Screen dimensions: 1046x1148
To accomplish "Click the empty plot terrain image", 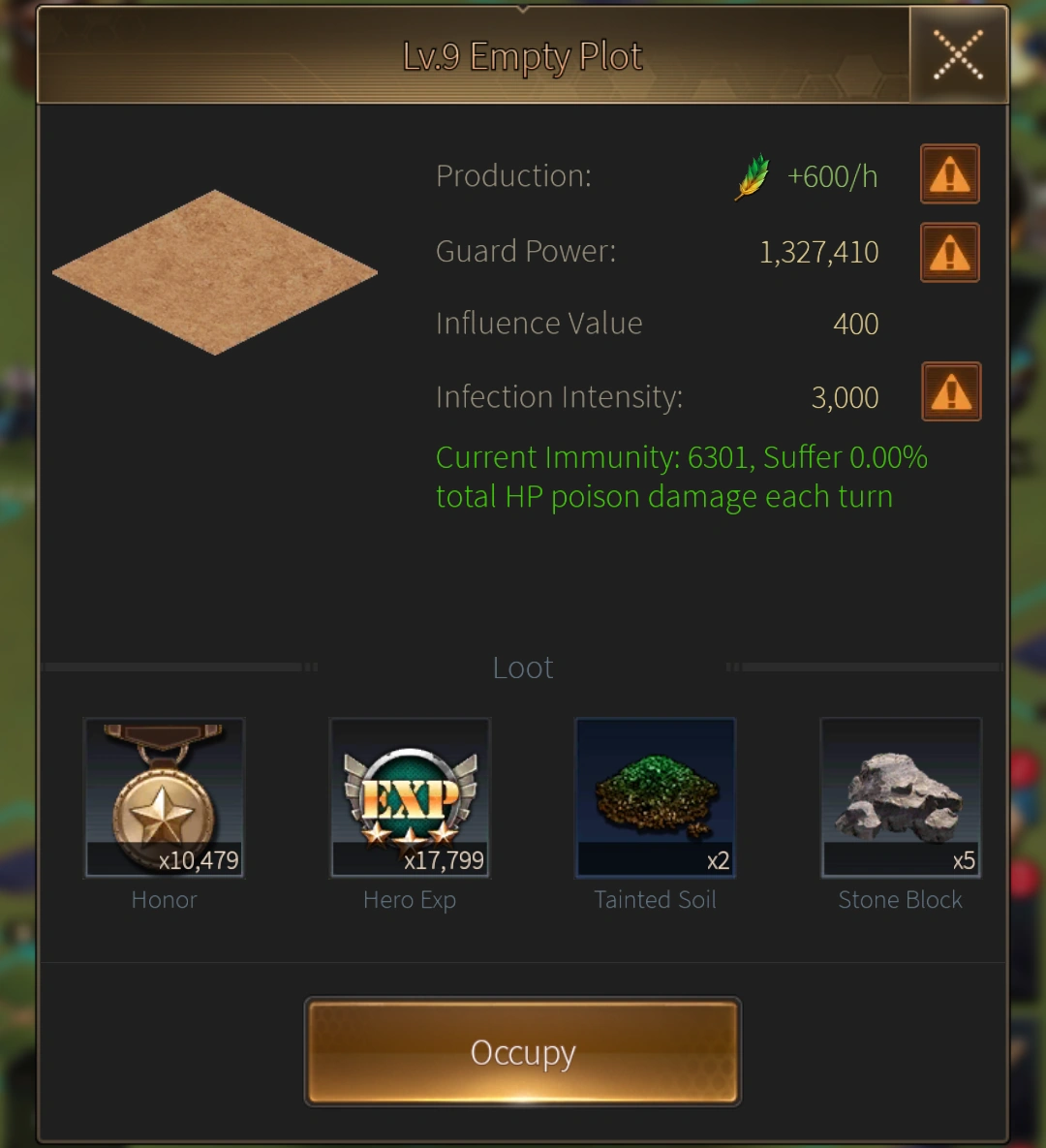I will click(x=214, y=272).
